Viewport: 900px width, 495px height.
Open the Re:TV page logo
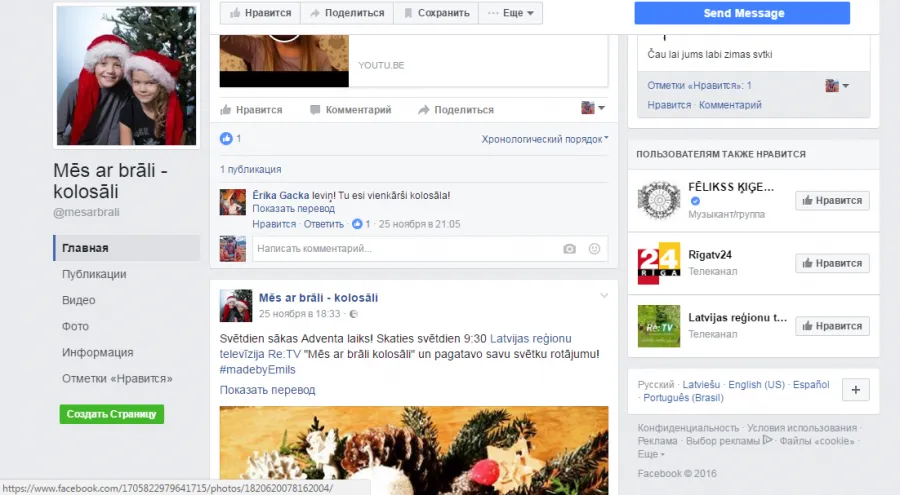click(659, 326)
